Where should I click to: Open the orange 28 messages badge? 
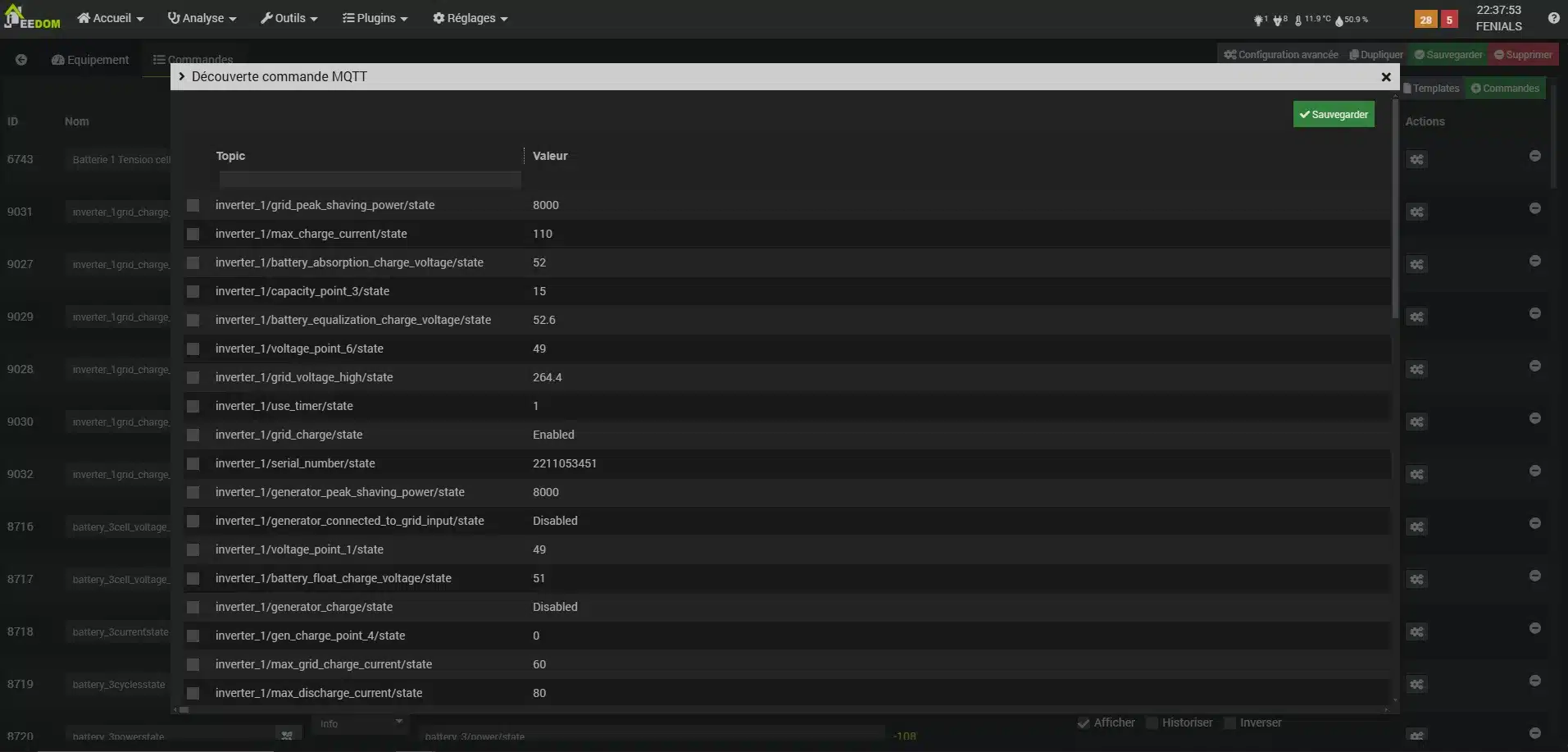point(1426,20)
